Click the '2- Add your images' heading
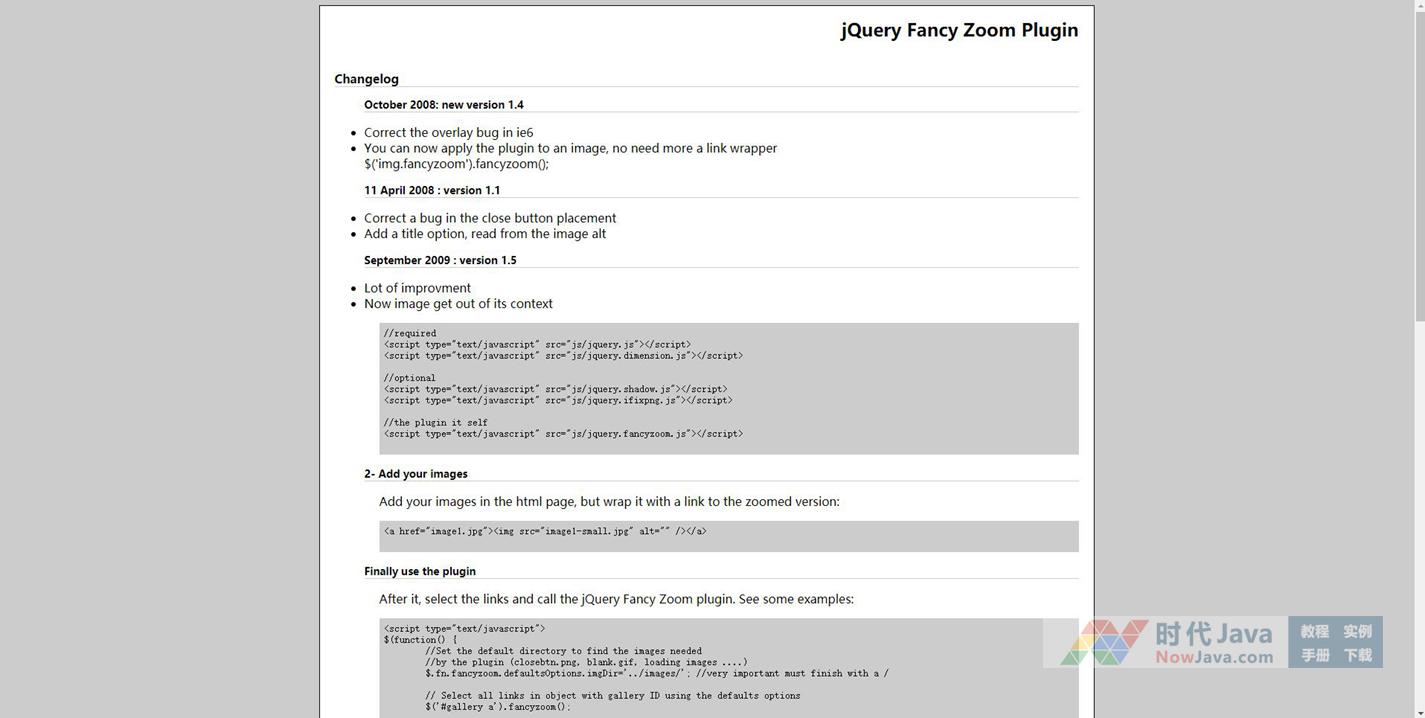Screen dimensions: 1425x718 [x=415, y=474]
